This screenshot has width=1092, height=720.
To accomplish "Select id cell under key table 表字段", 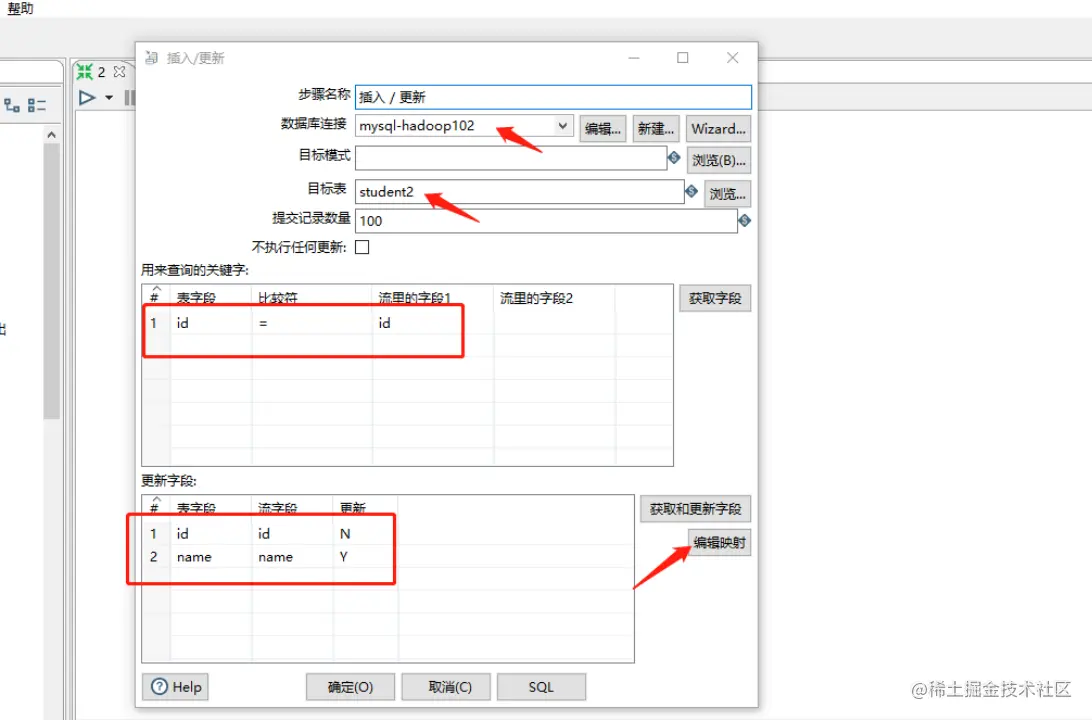I will (x=211, y=323).
